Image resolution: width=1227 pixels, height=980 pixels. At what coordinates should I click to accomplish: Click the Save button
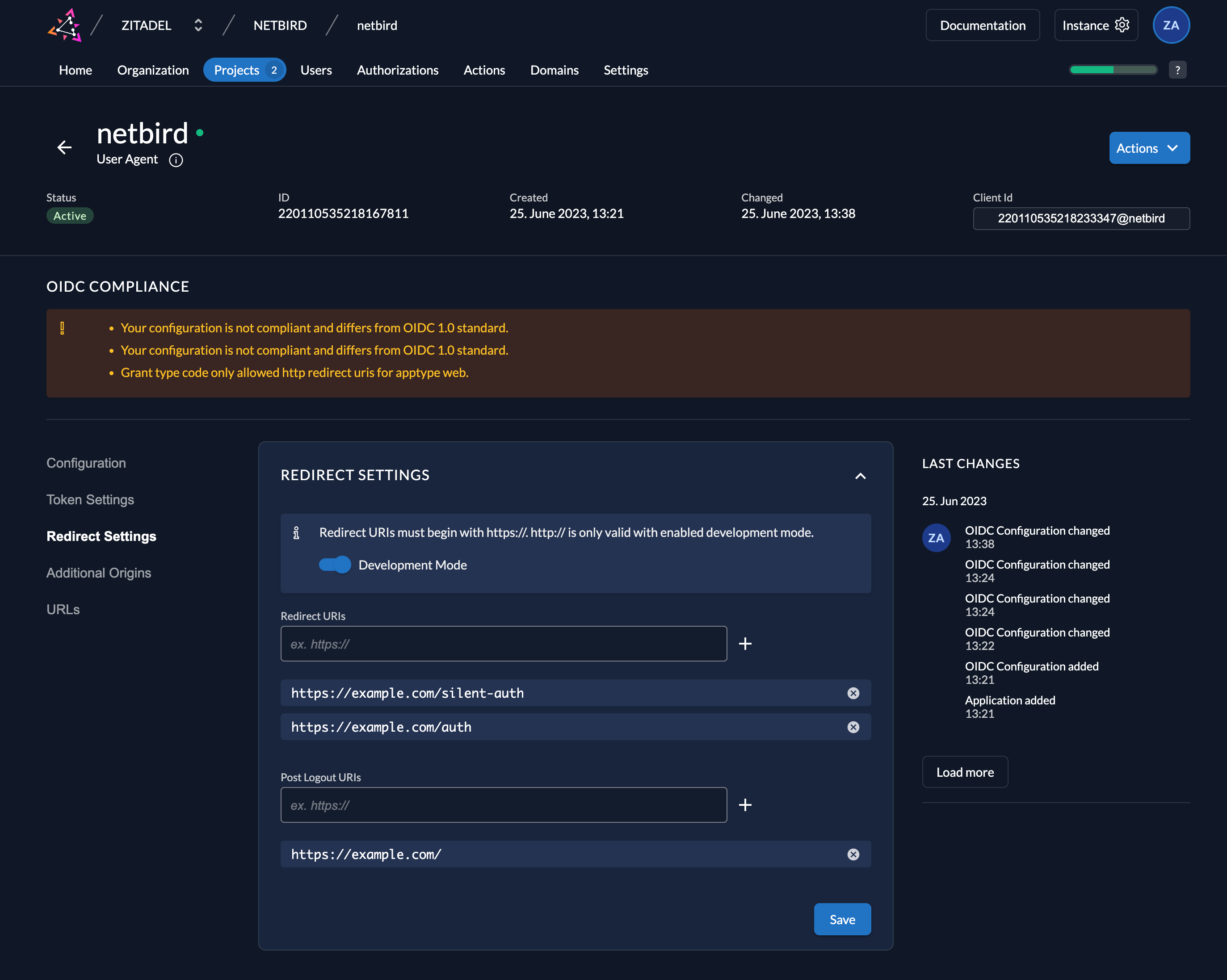pyautogui.click(x=842, y=919)
